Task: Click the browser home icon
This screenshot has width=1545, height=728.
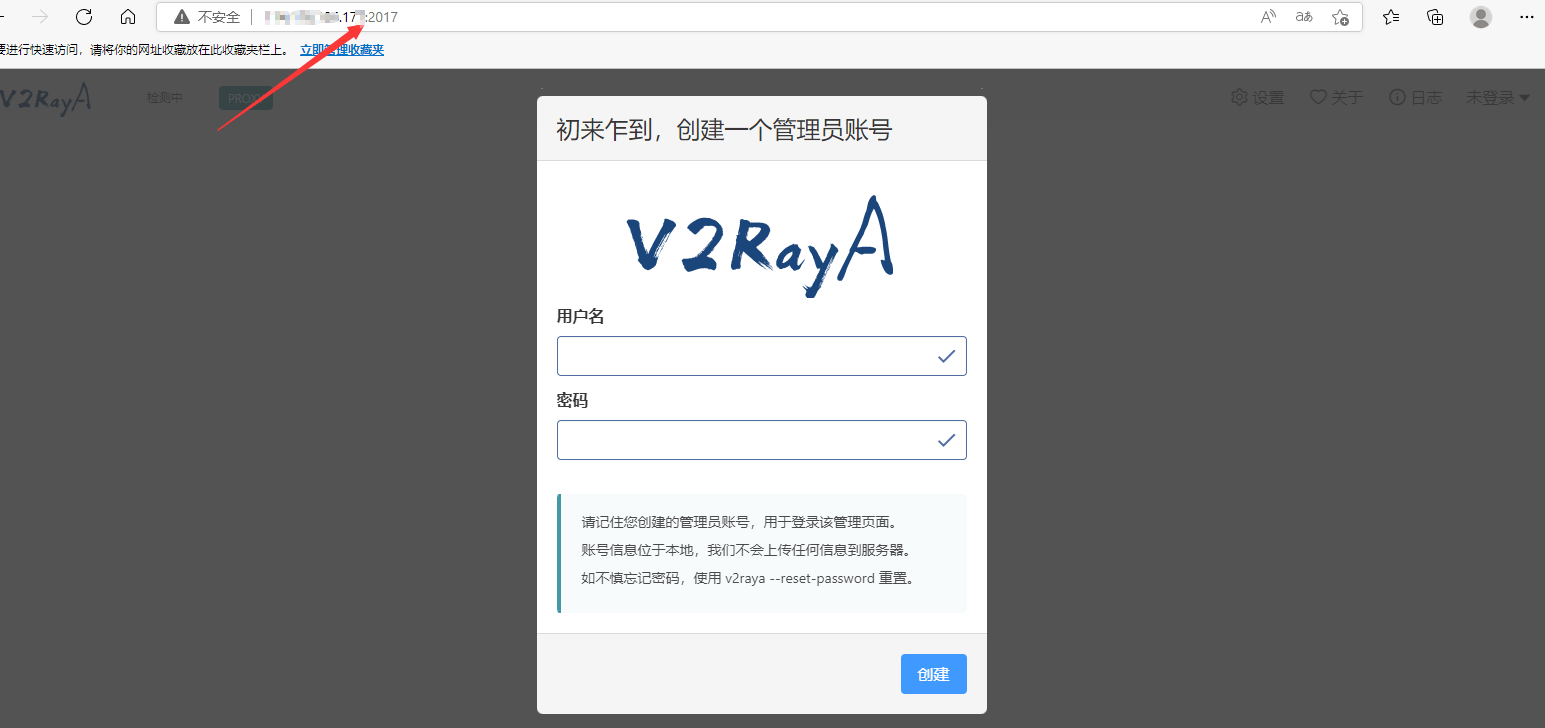Action: (127, 16)
